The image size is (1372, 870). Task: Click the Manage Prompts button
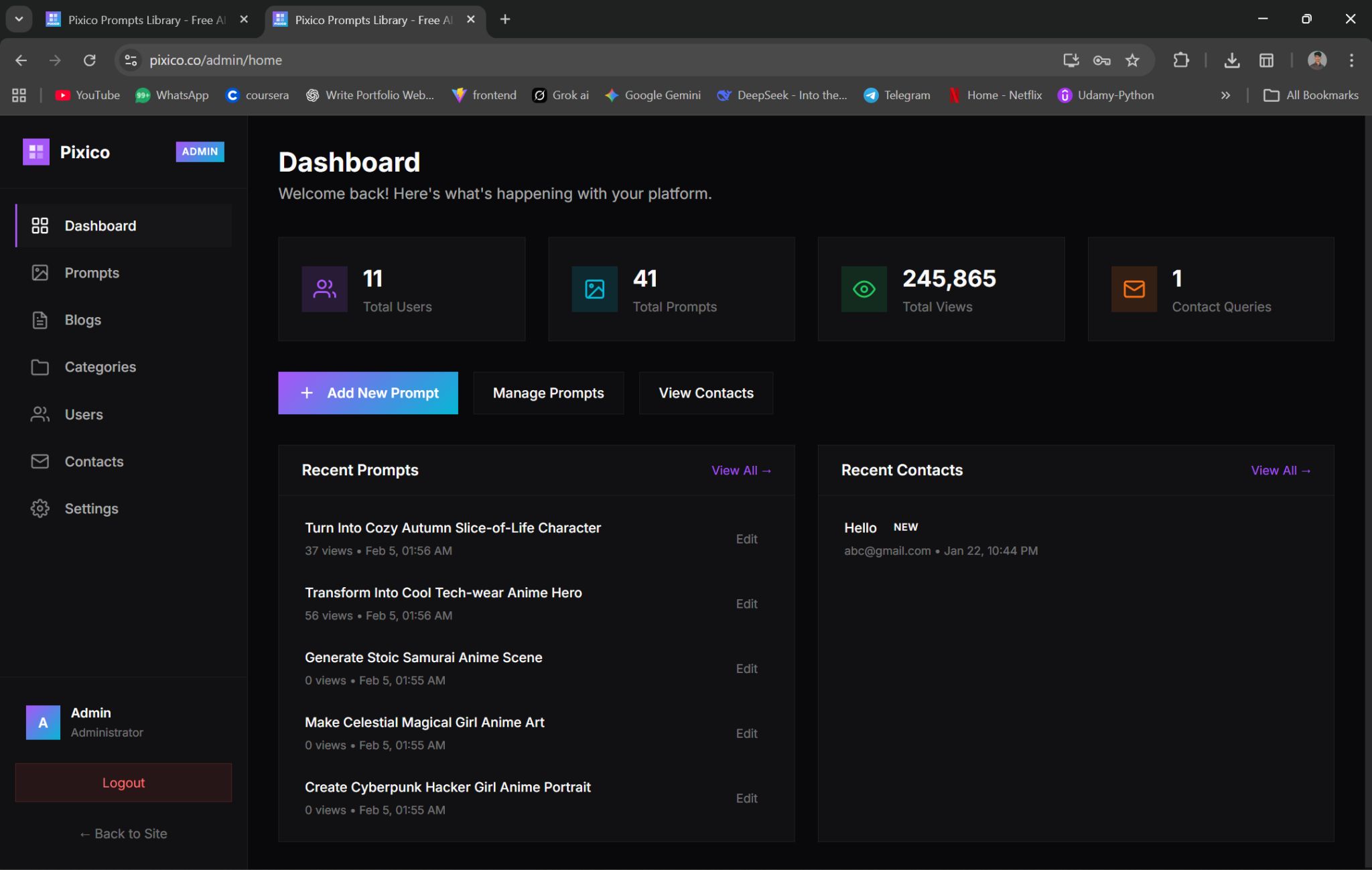click(548, 393)
